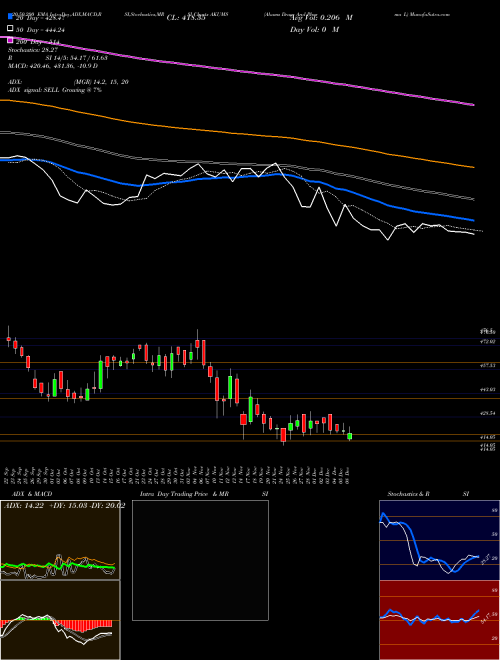Click the CL closing price text
The image size is (500, 660).
pyautogui.click(x=186, y=18)
